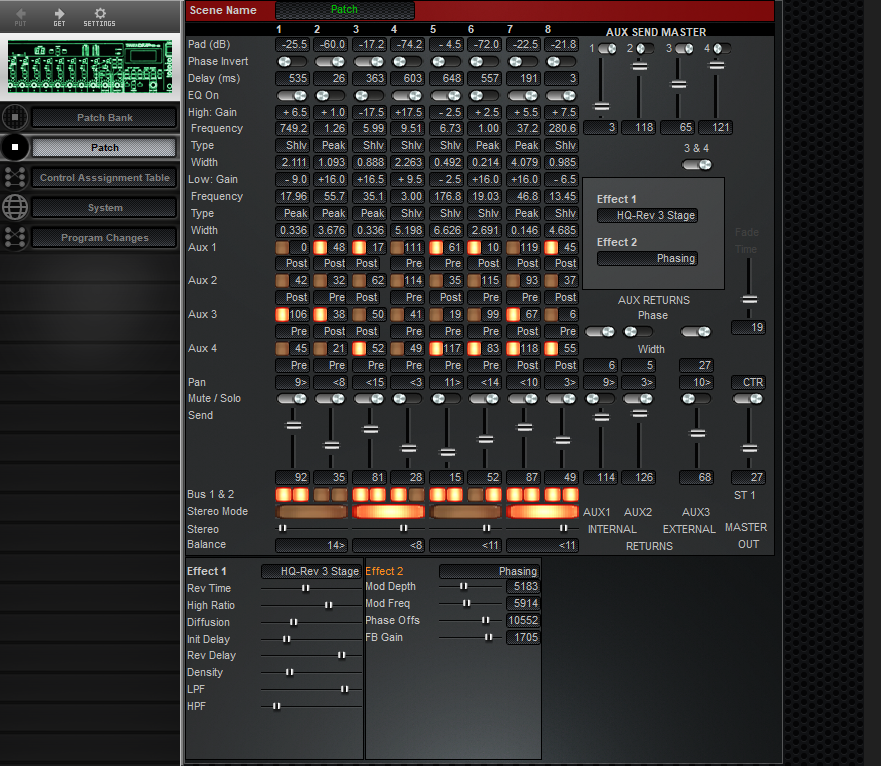Enable EQ On for channel 3
881x766 pixels.
click(x=368, y=95)
